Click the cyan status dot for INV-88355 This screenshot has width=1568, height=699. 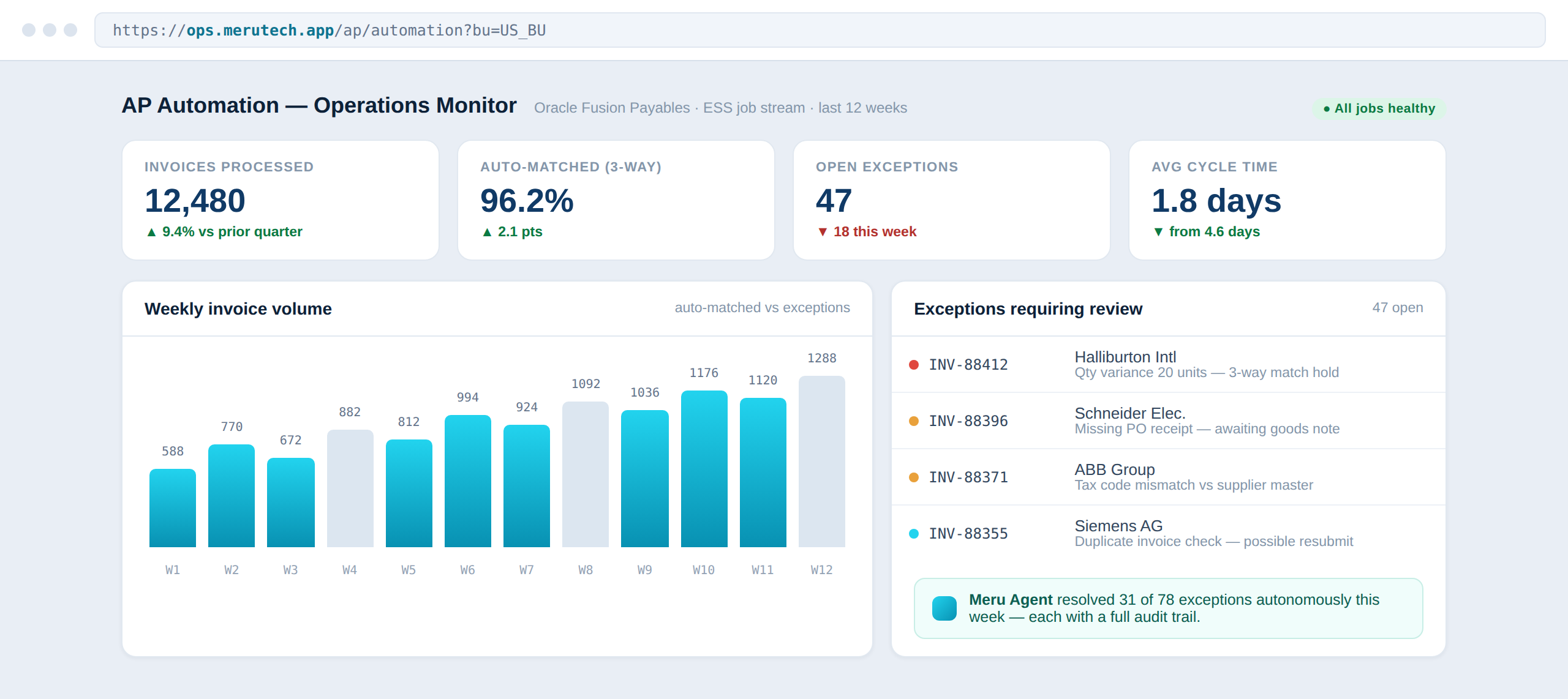point(913,534)
